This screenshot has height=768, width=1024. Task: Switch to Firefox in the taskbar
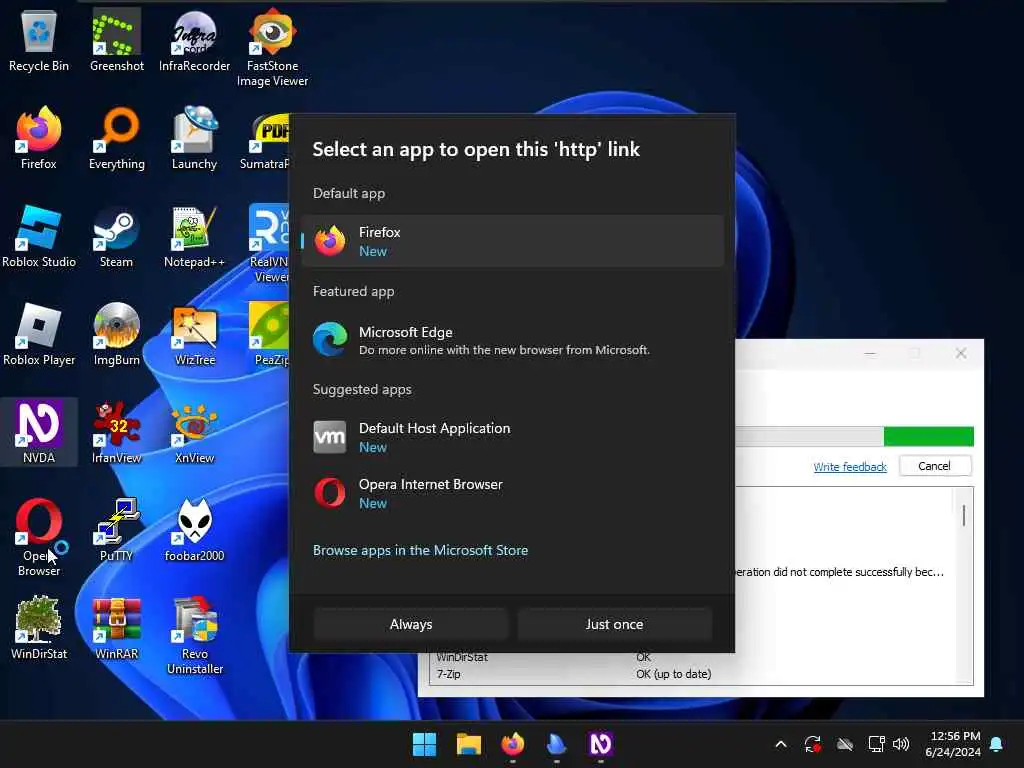tap(513, 744)
